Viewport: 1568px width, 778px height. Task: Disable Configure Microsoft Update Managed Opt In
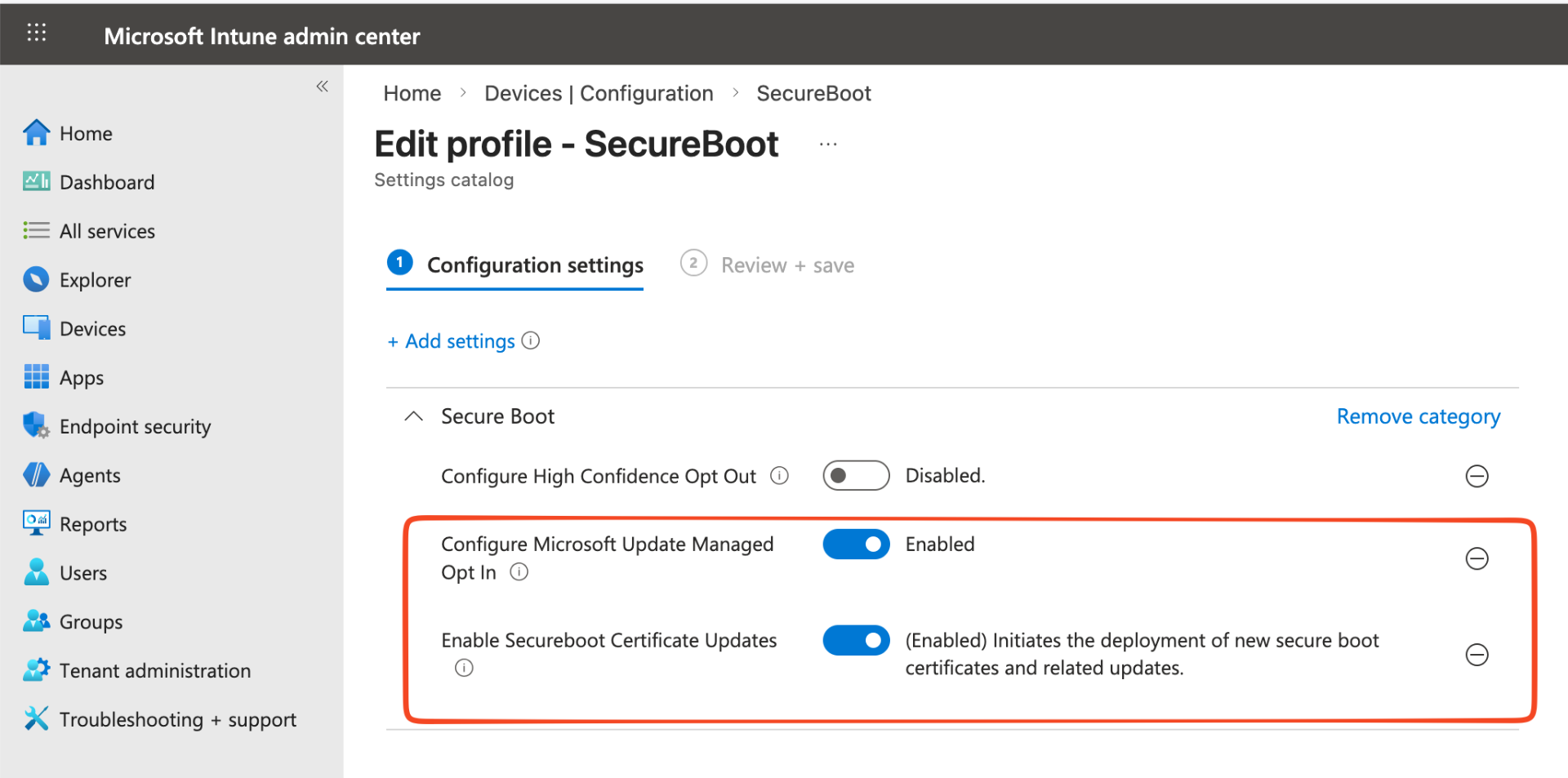point(856,544)
